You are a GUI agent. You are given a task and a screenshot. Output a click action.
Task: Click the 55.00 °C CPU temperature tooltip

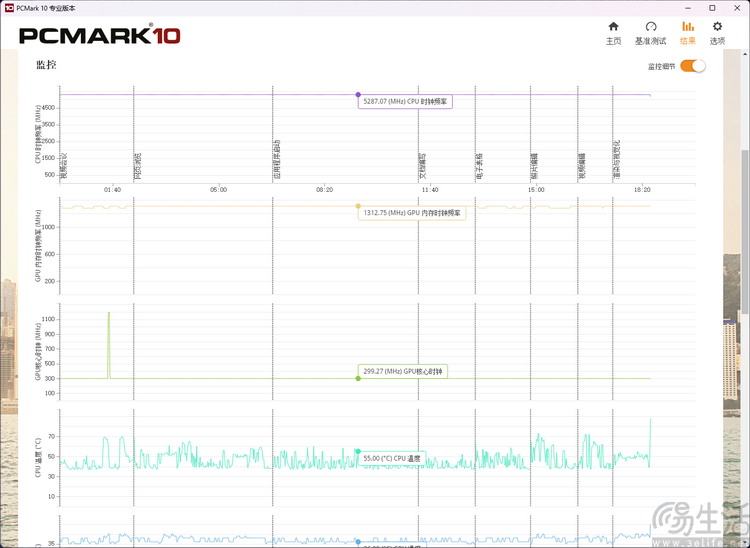(x=392, y=458)
